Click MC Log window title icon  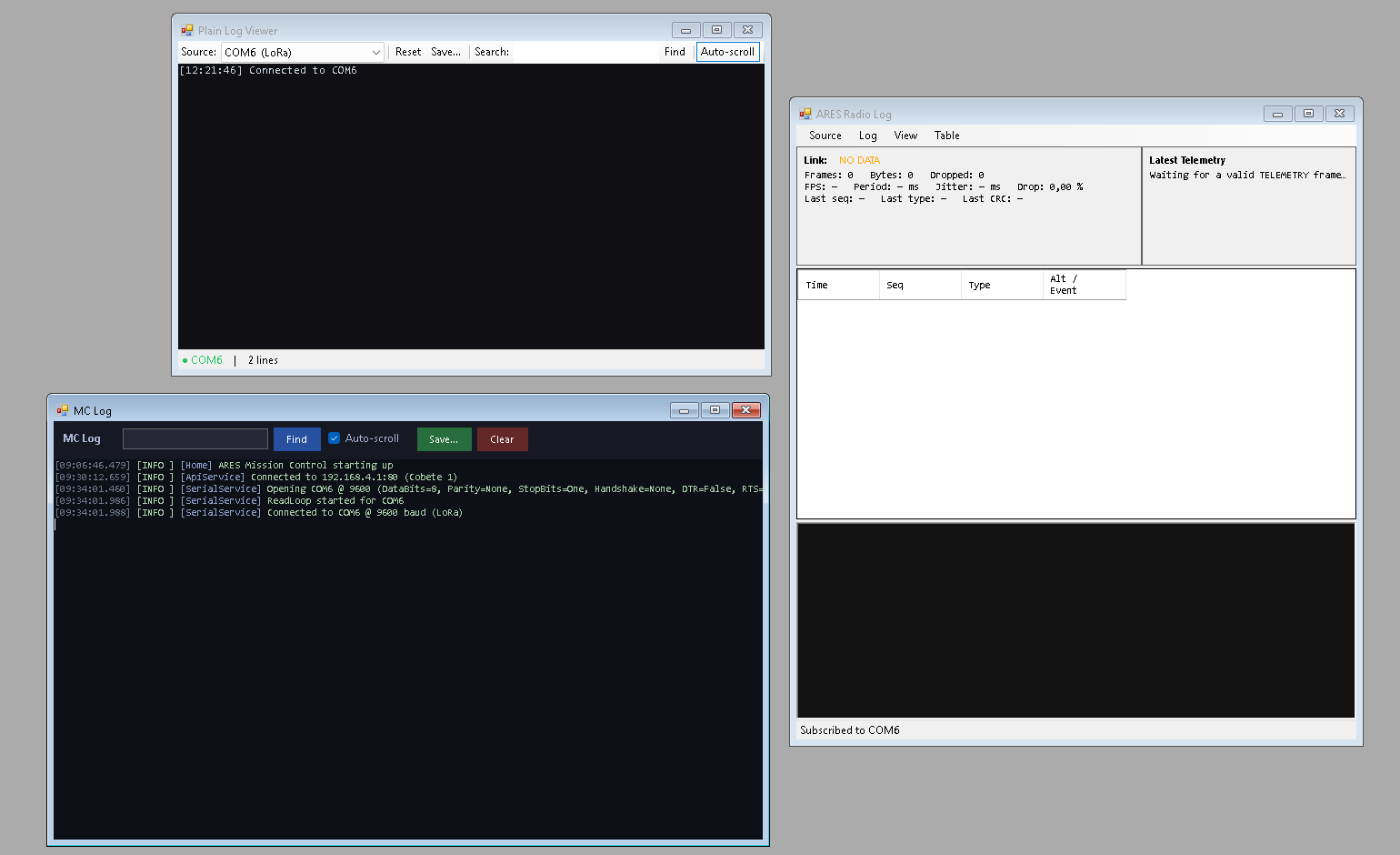pos(63,410)
